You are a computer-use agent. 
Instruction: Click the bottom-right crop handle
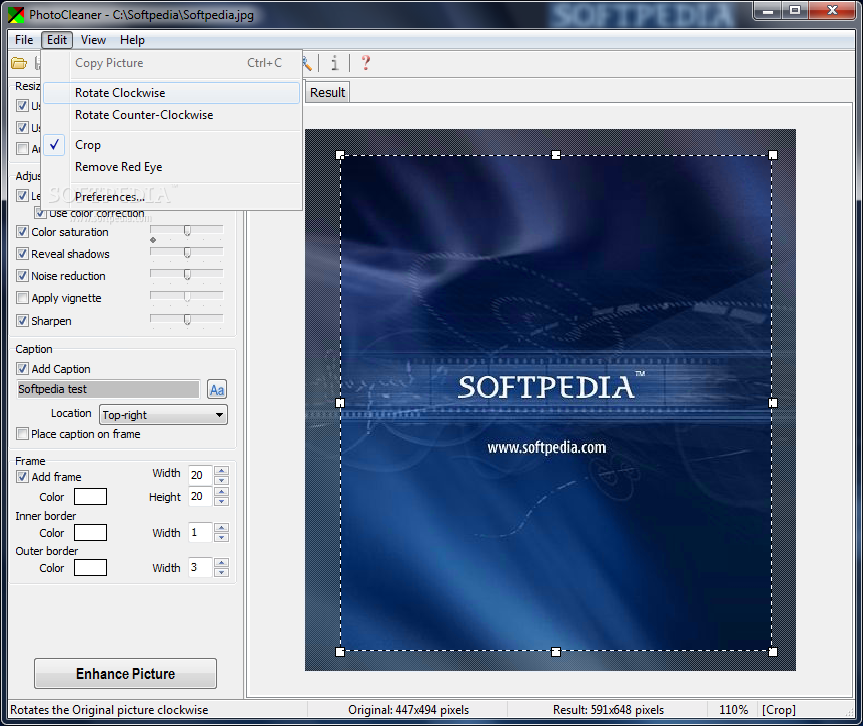pyautogui.click(x=773, y=652)
